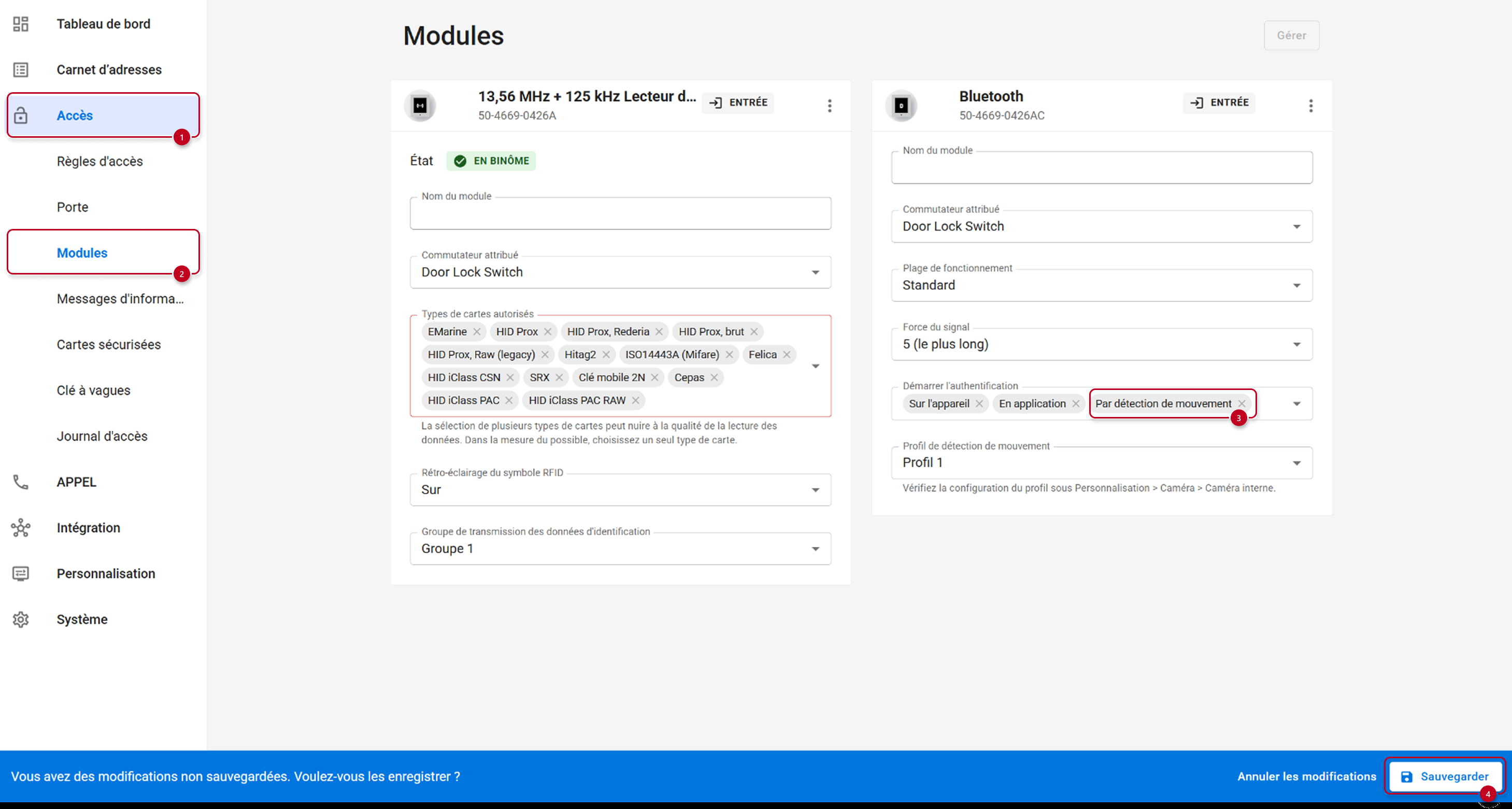Open Intégration menu item
The height and width of the screenshot is (809, 1512).
tap(103, 528)
